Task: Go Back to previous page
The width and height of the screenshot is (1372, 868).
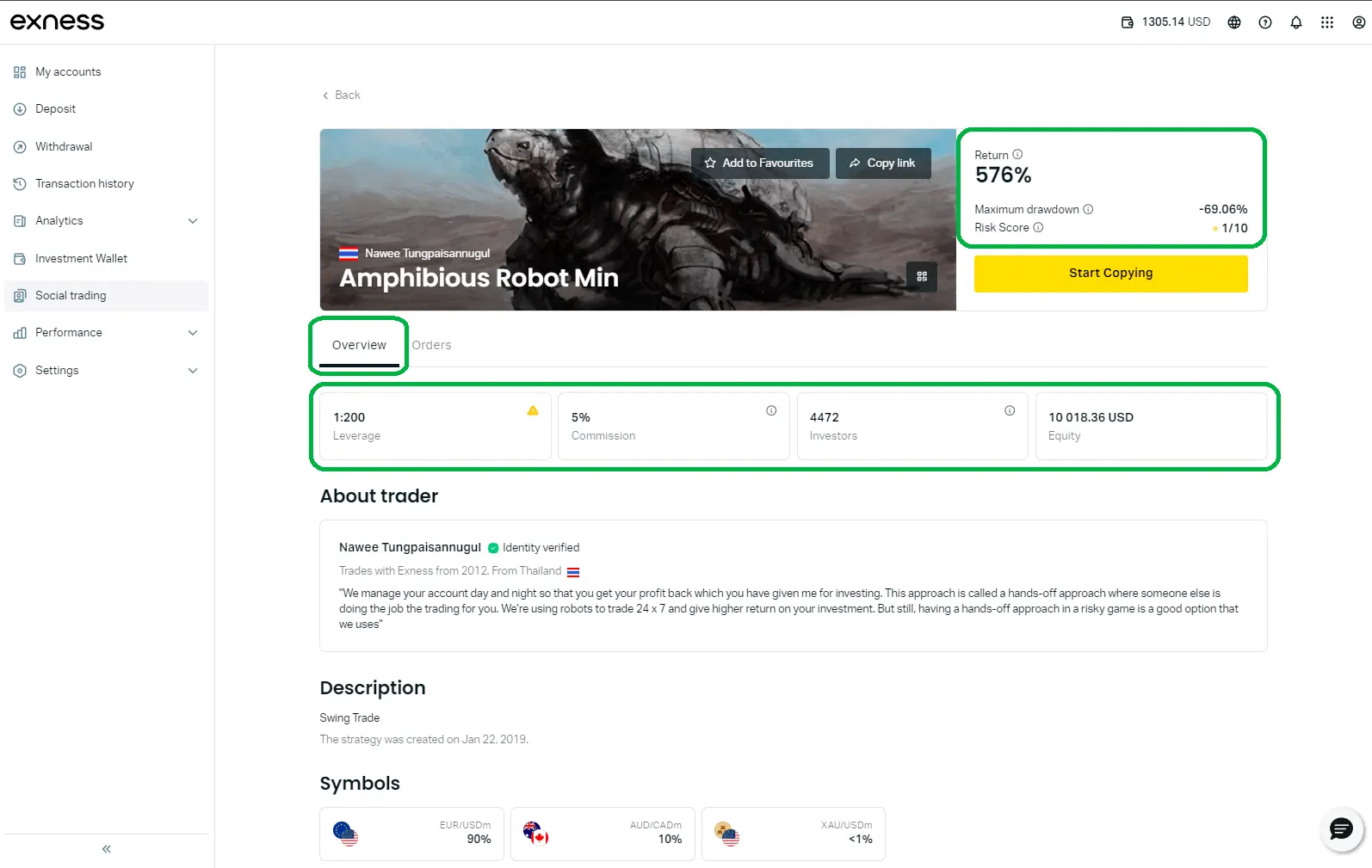Action: (341, 95)
